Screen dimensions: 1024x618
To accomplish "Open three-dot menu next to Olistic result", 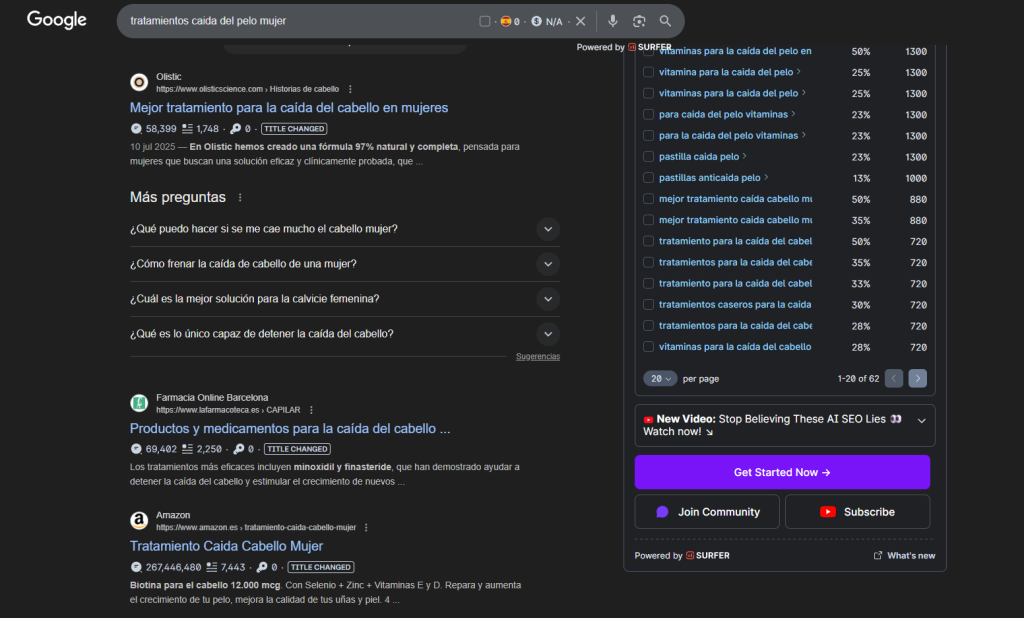I will [350, 89].
